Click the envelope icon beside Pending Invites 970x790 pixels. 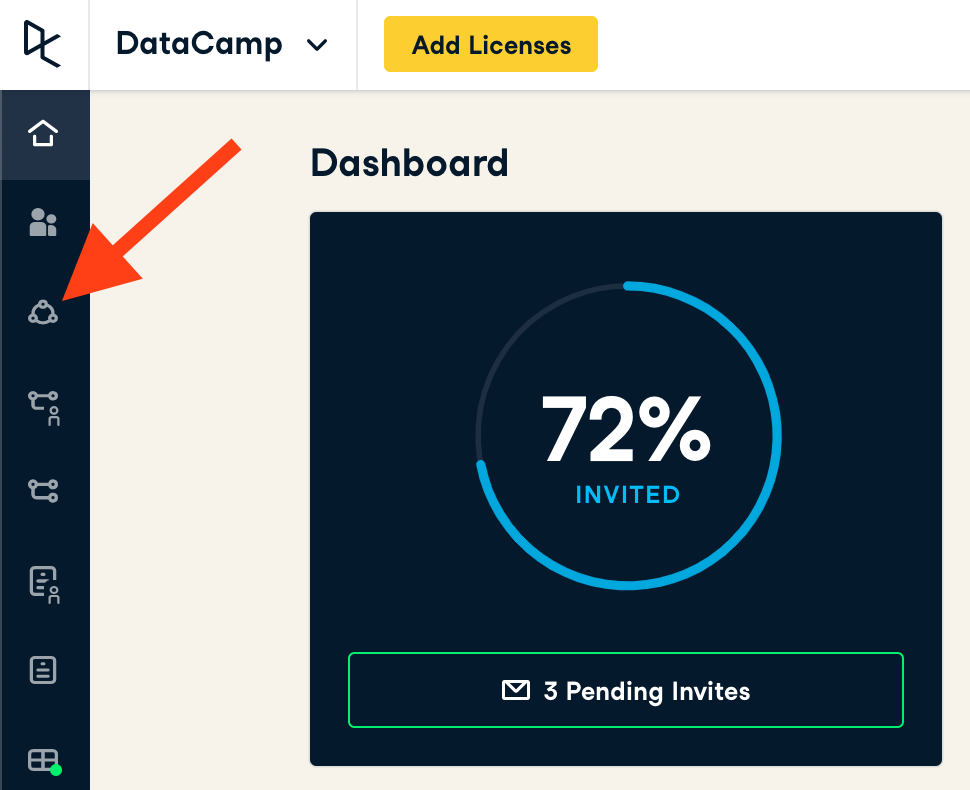[515, 690]
